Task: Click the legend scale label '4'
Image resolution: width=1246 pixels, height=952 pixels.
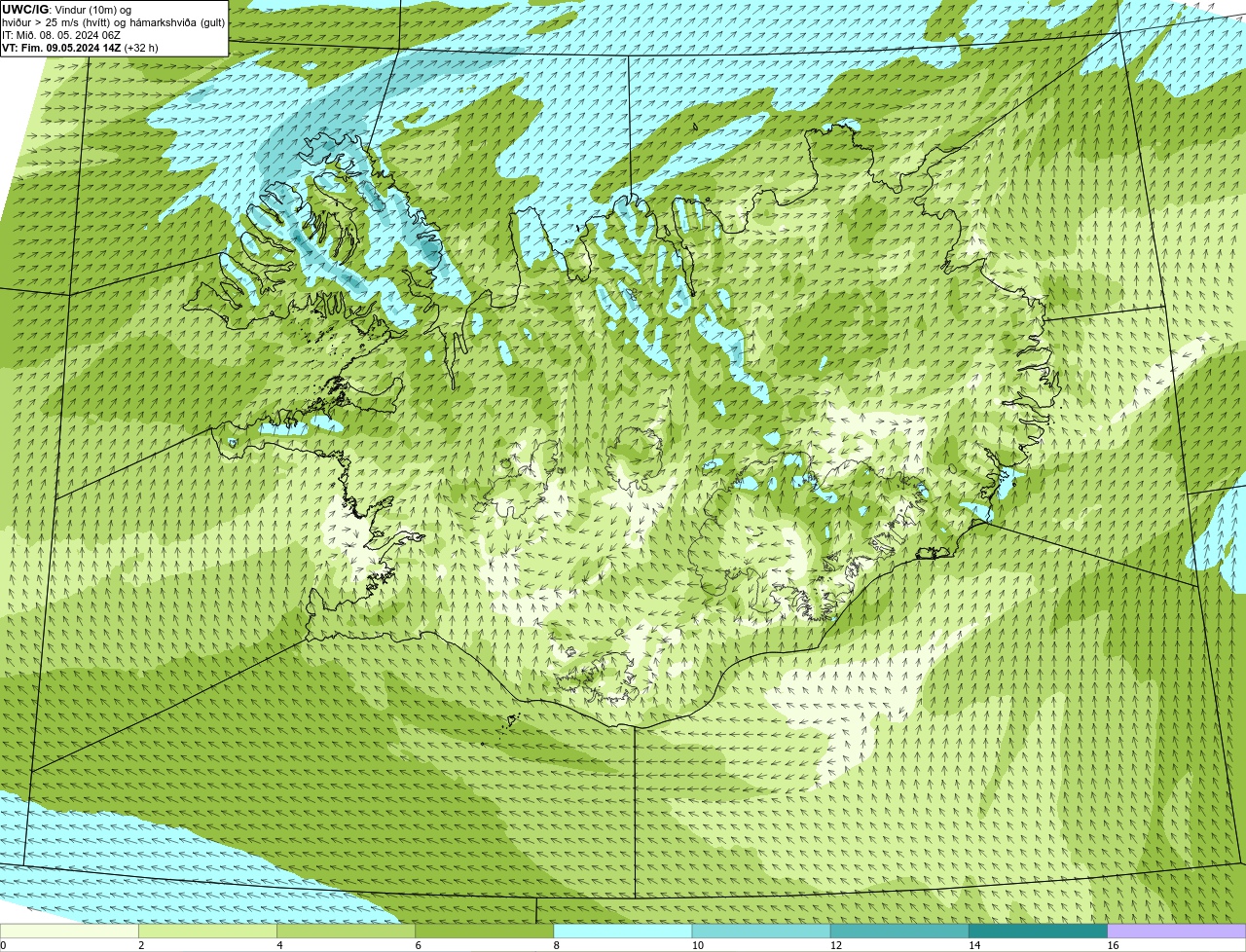Action: (279, 945)
